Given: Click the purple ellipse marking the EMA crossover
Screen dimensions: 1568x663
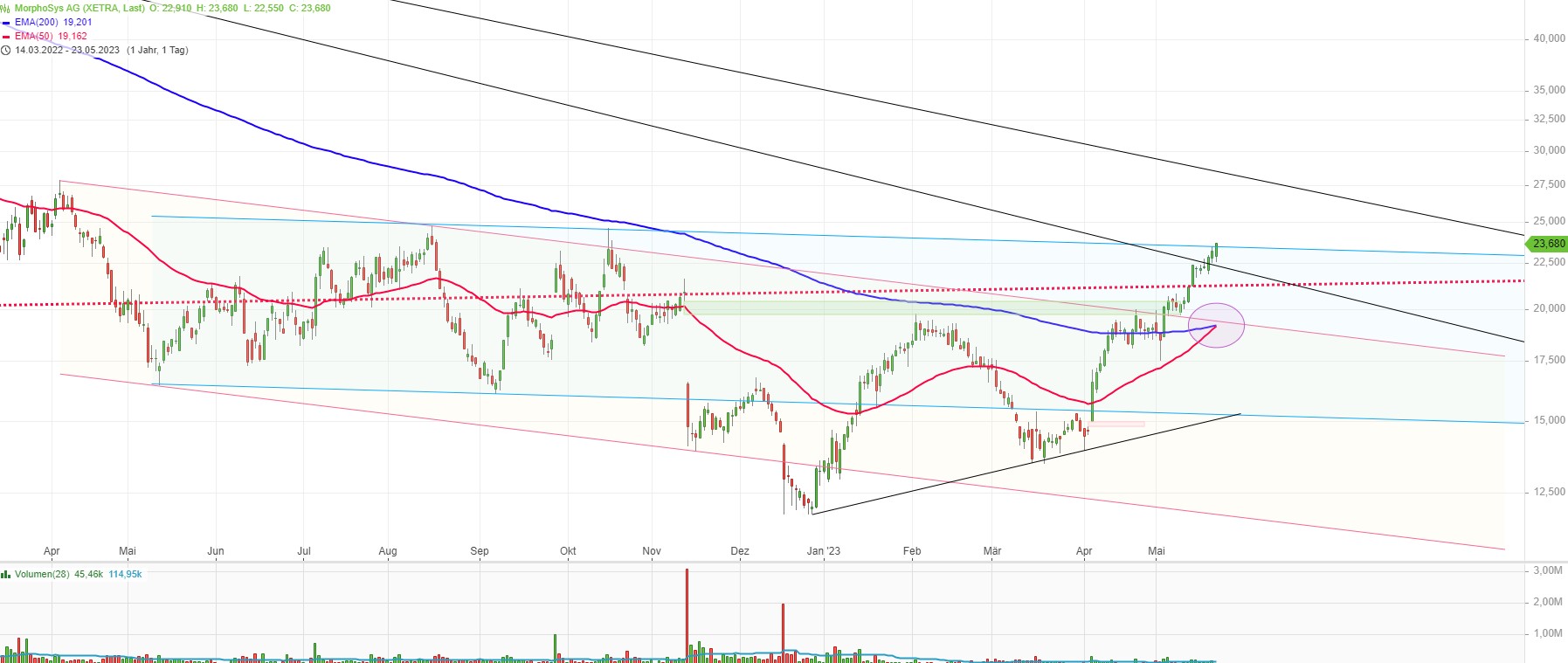Looking at the screenshot, I should coord(1216,325).
